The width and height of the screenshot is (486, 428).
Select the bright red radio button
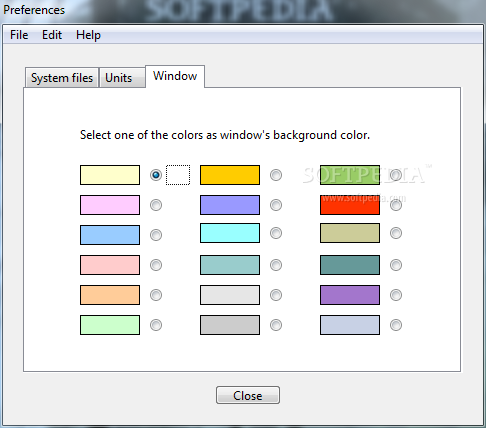tap(396, 205)
